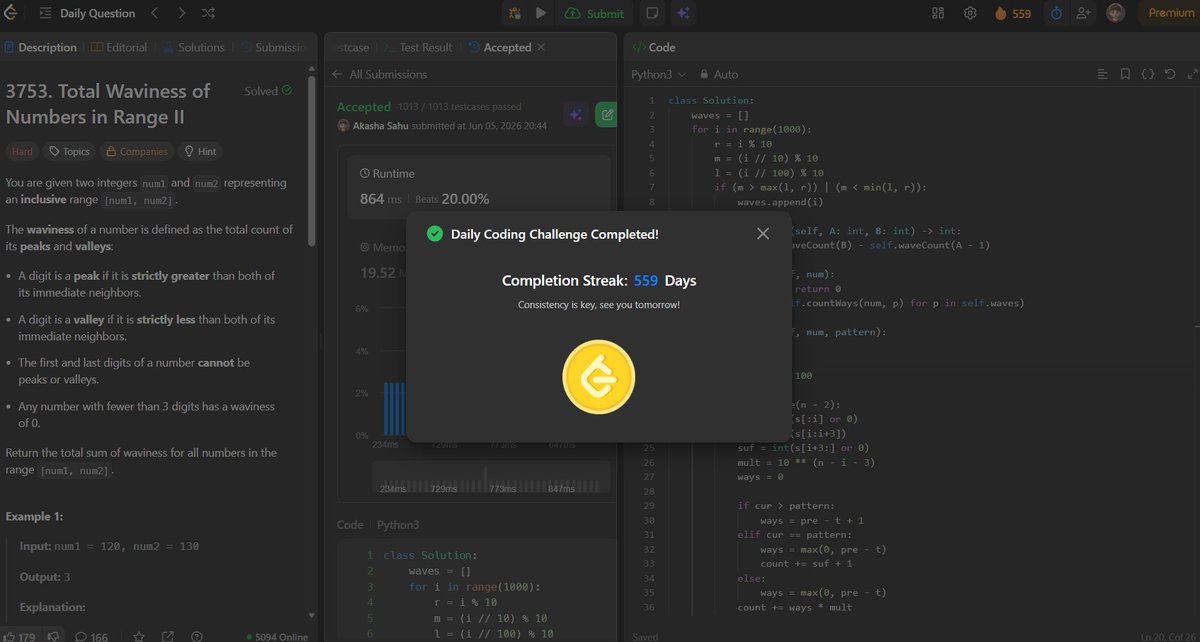The height and width of the screenshot is (642, 1200).
Task: Select the Accepted tab
Action: click(499, 47)
